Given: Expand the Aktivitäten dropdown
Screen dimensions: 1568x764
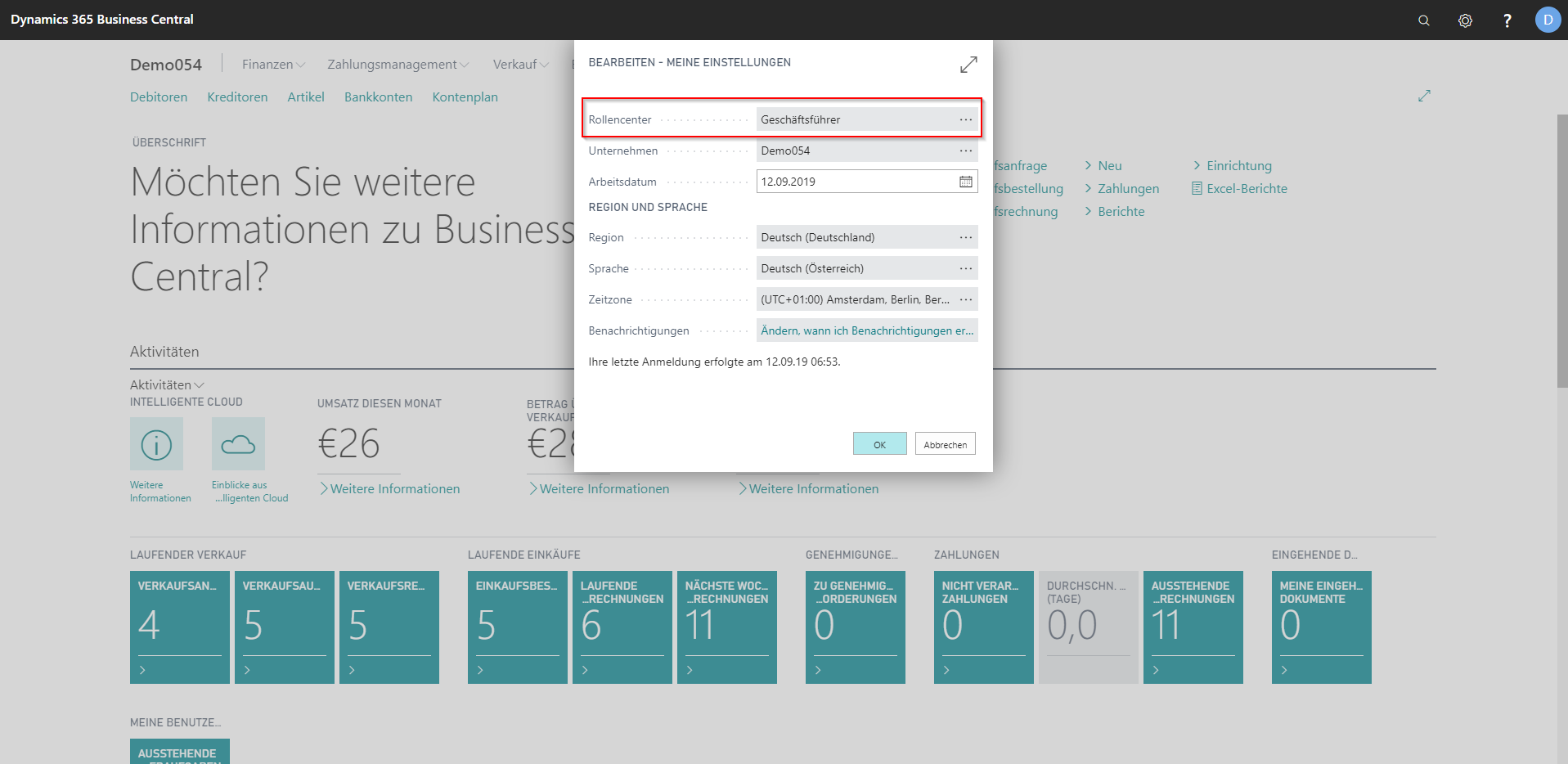Looking at the screenshot, I should click(x=167, y=384).
